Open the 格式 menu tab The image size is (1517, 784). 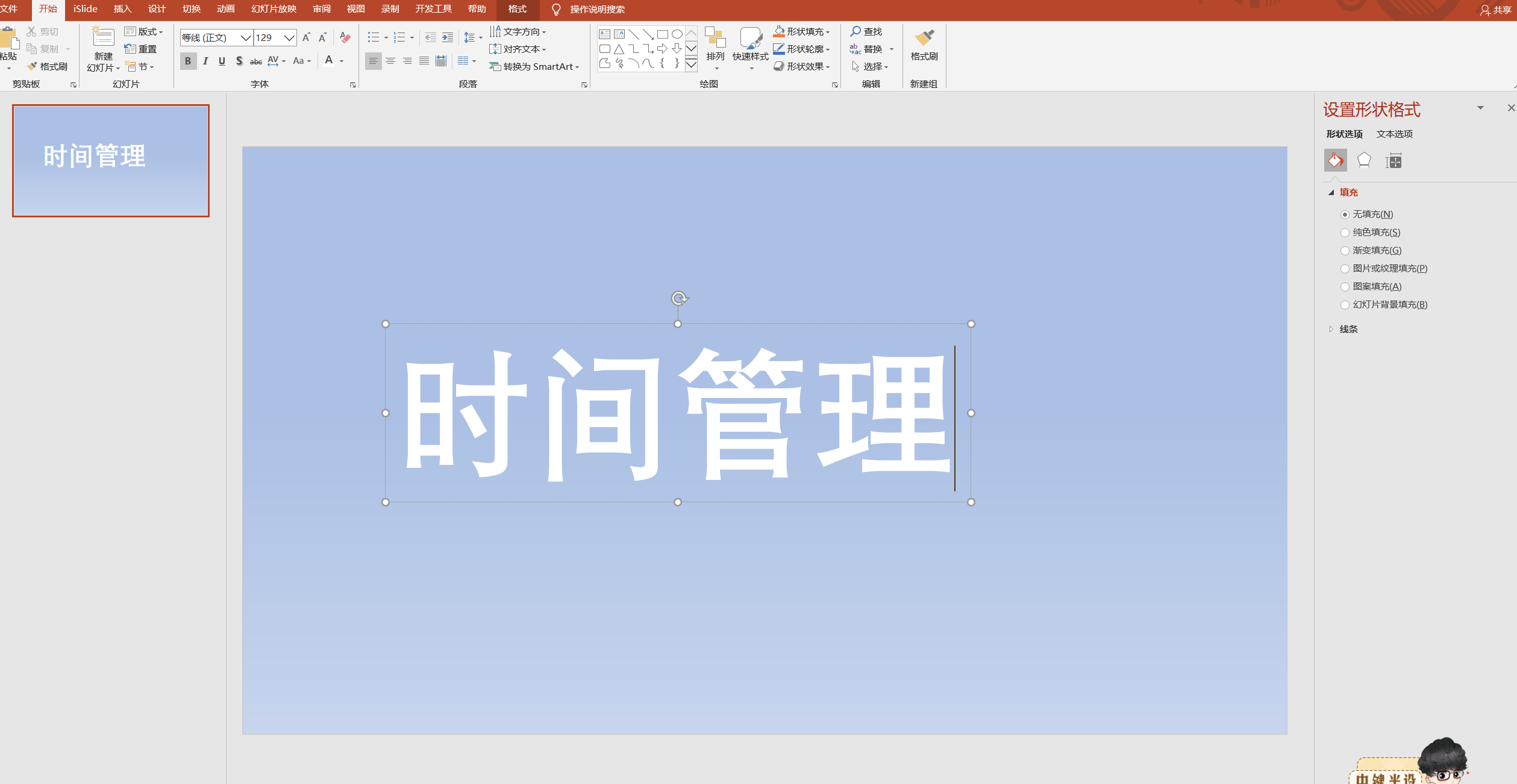517,9
